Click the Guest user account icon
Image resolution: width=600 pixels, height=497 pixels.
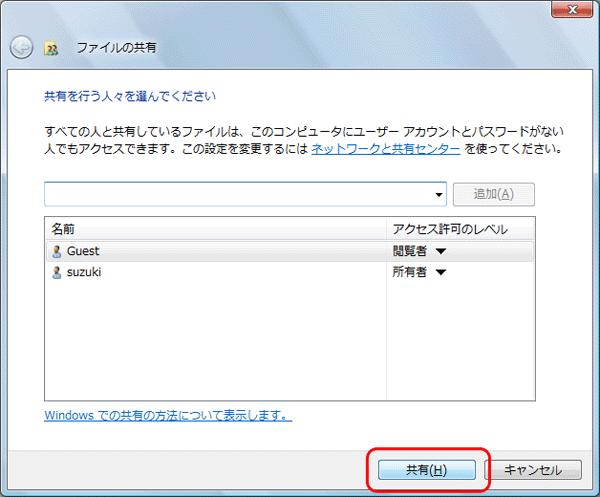57,251
